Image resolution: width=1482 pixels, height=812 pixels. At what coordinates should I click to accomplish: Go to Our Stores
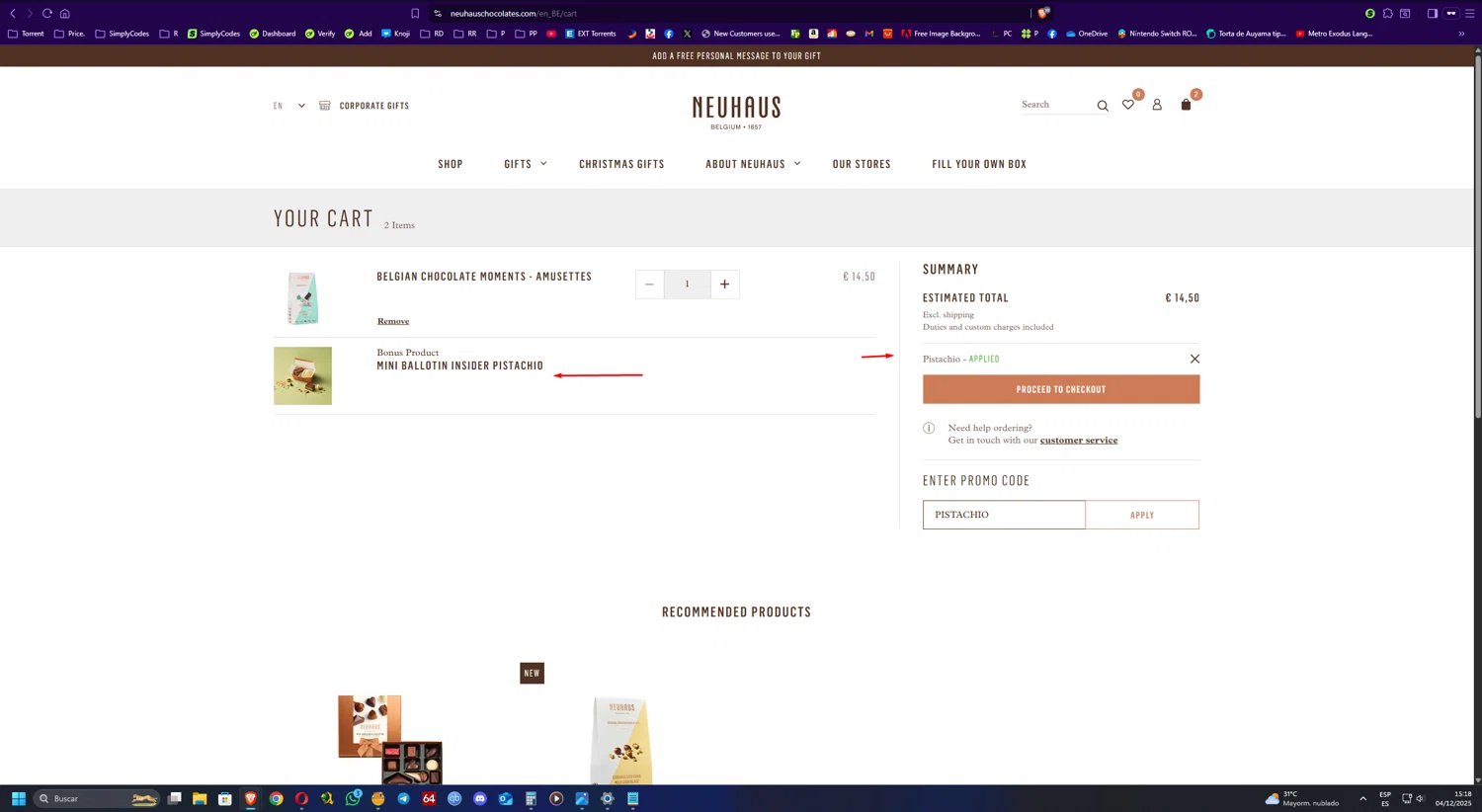tap(862, 164)
